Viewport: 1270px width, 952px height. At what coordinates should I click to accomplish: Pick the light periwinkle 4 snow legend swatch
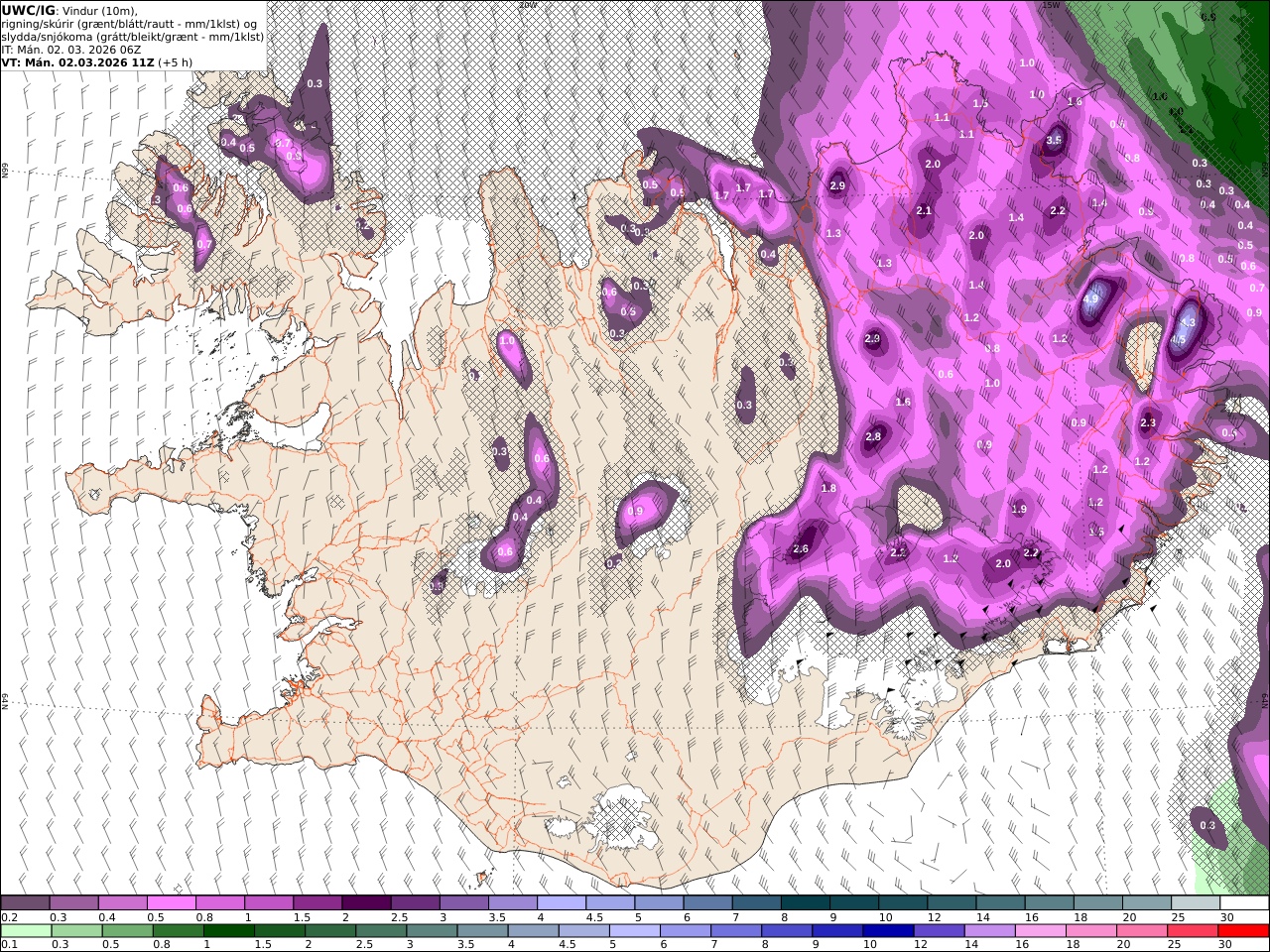click(561, 903)
